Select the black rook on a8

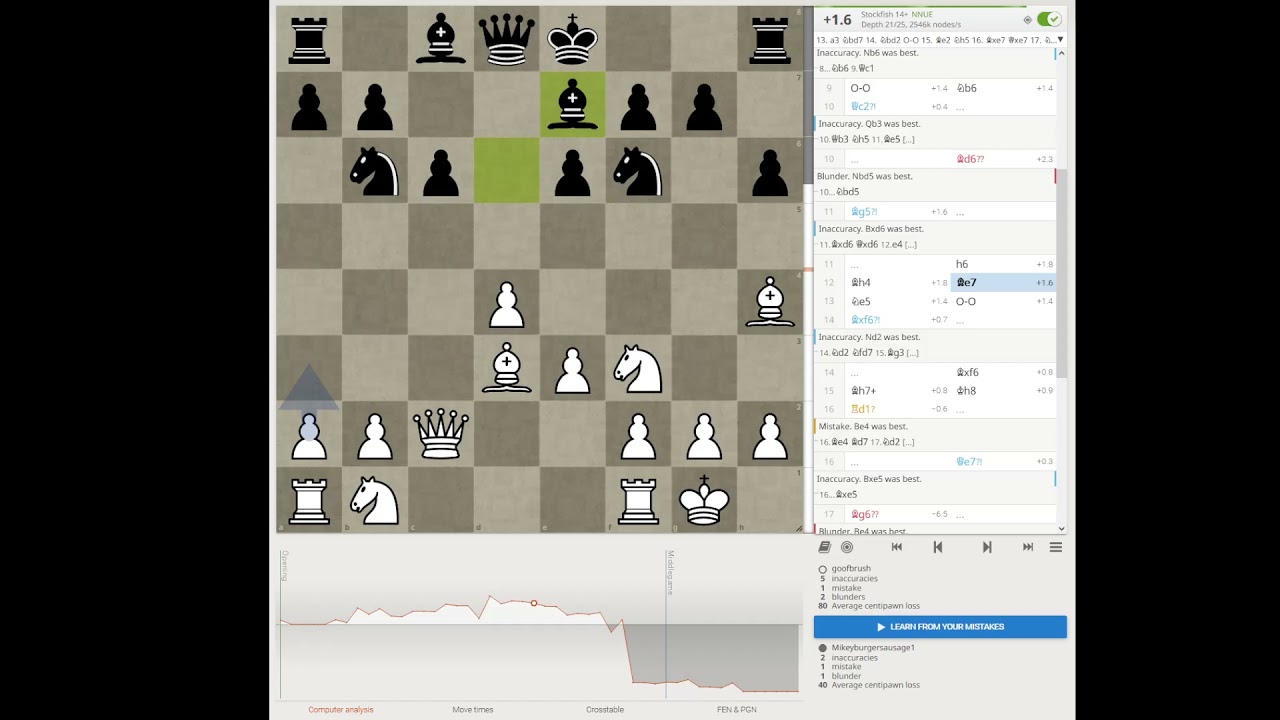click(308, 39)
